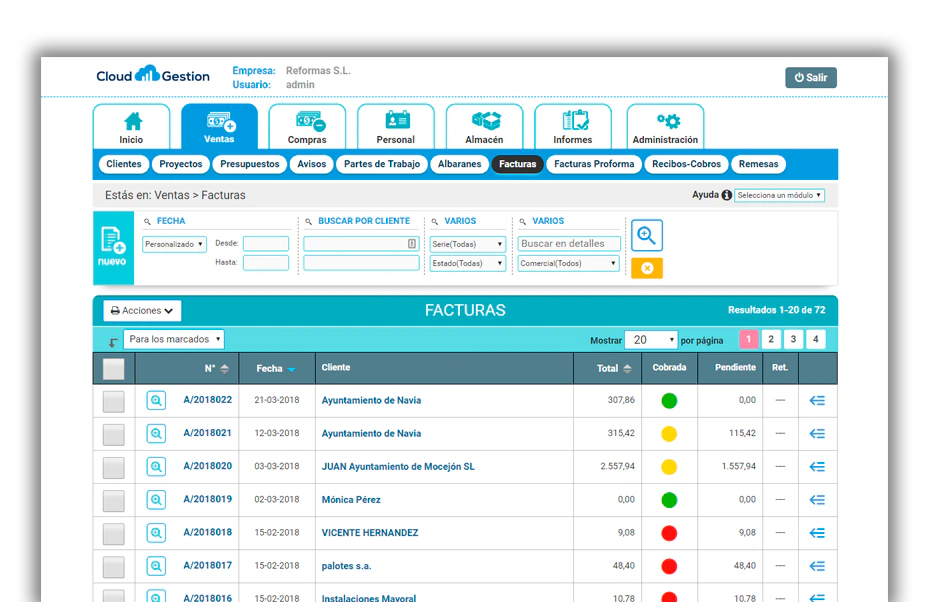The image size is (931, 602).
Task: Click the red Cobrada status dot for A/2018018
Action: (669, 533)
